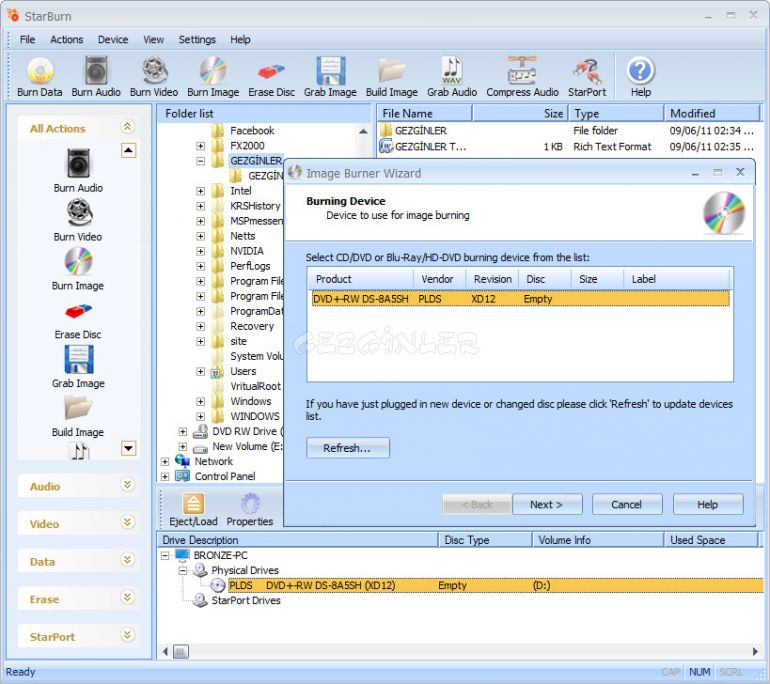Click the All Actions scroll-up arrow

point(128,150)
